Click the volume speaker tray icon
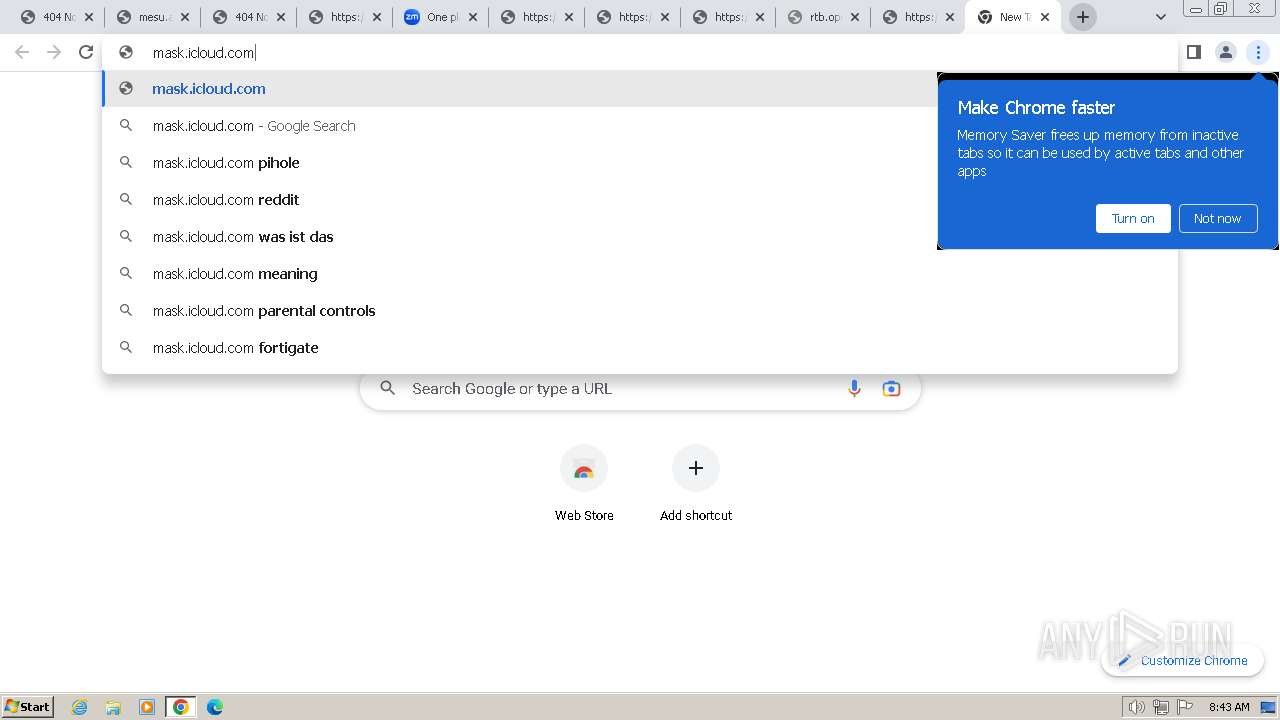Viewport: 1280px width, 720px height. 1136,707
